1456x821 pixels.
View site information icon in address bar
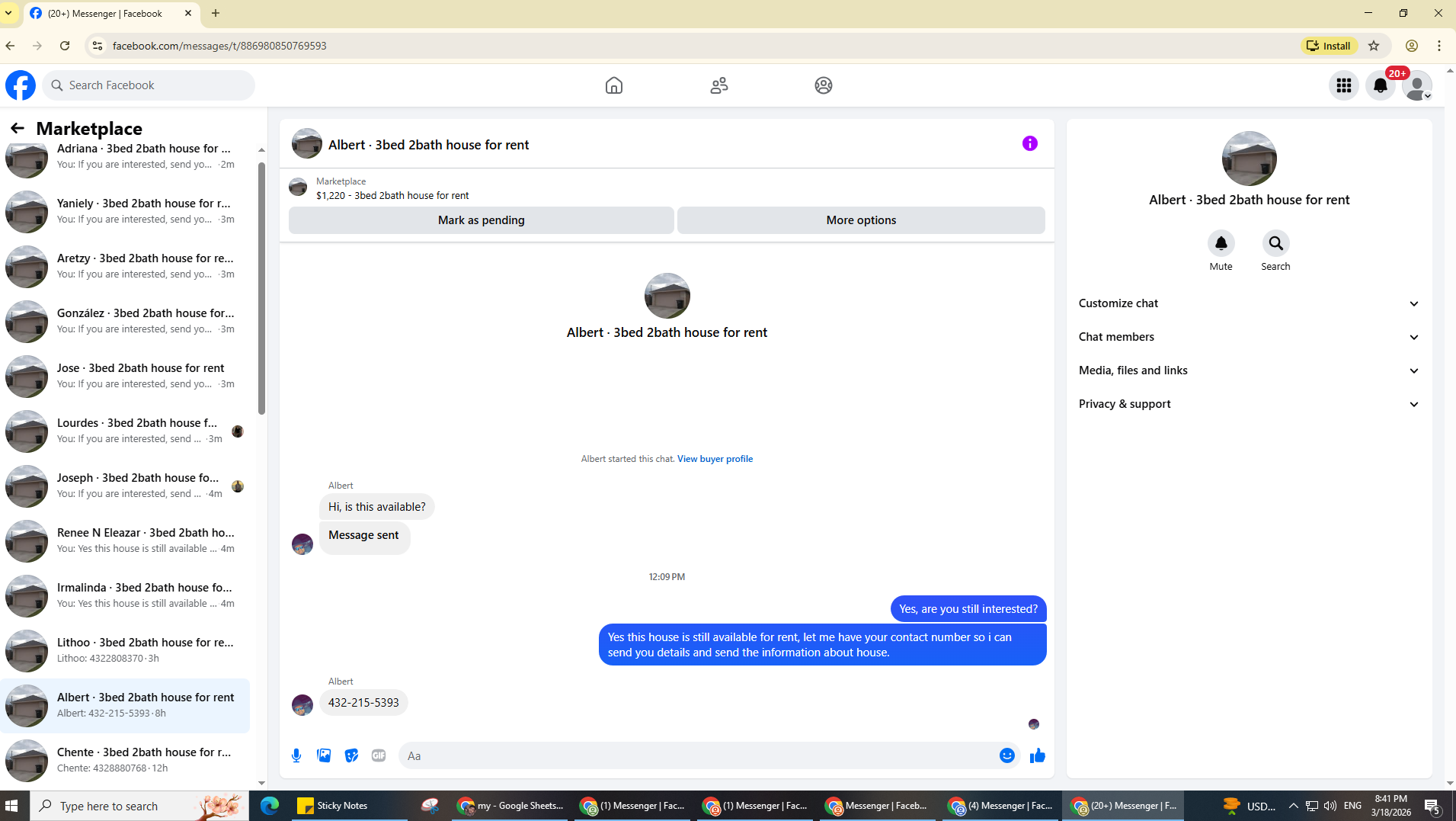pos(98,46)
